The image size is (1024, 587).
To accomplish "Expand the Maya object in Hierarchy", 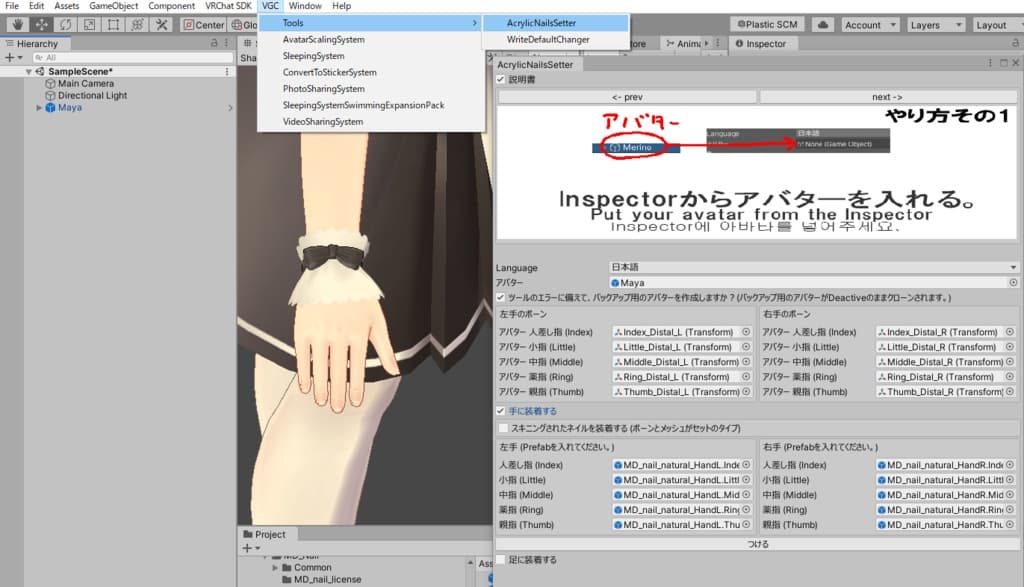I will (x=39, y=108).
